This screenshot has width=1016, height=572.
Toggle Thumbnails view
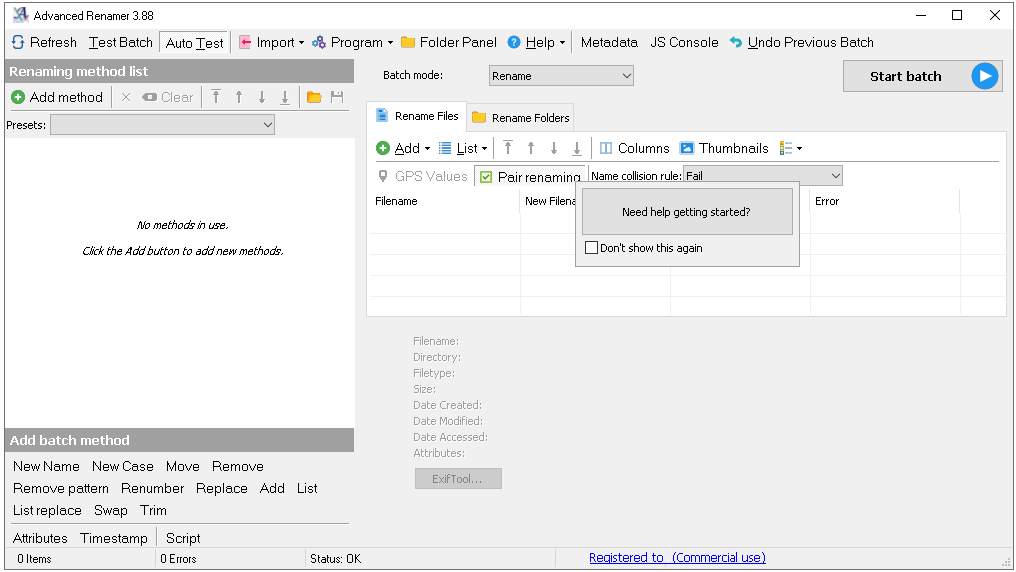tap(724, 148)
